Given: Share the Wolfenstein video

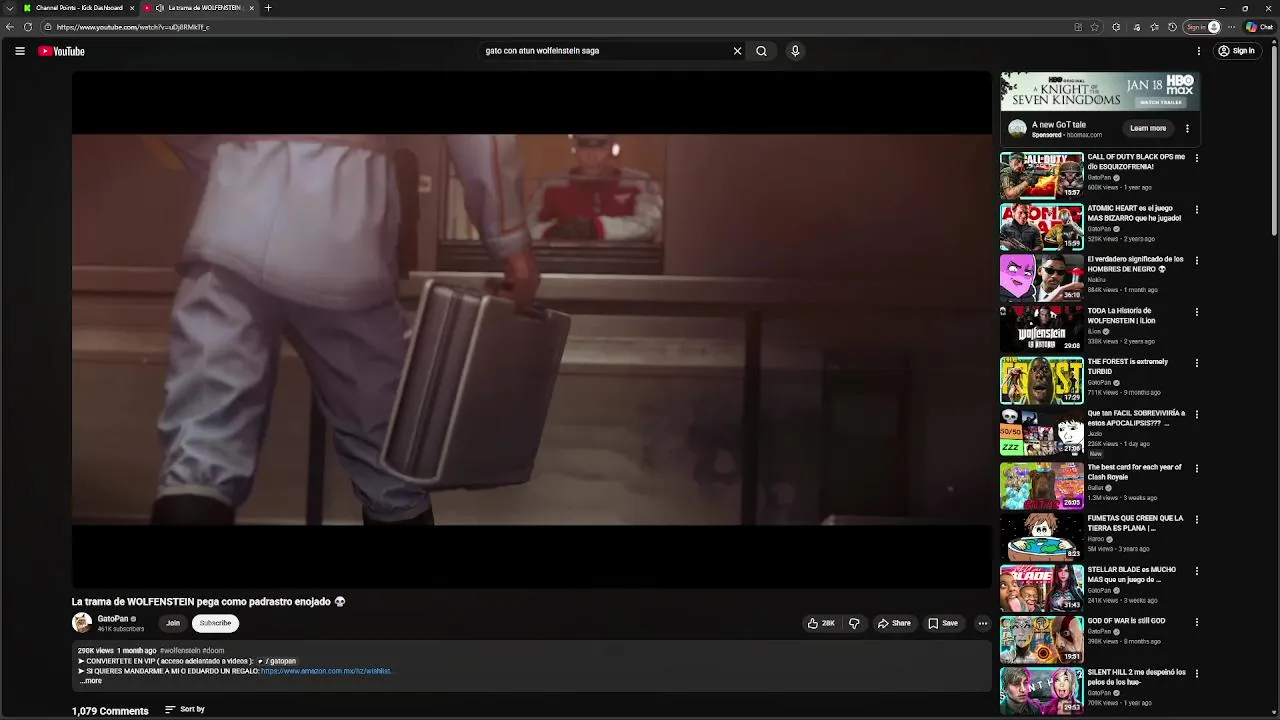Looking at the screenshot, I should coord(894,623).
